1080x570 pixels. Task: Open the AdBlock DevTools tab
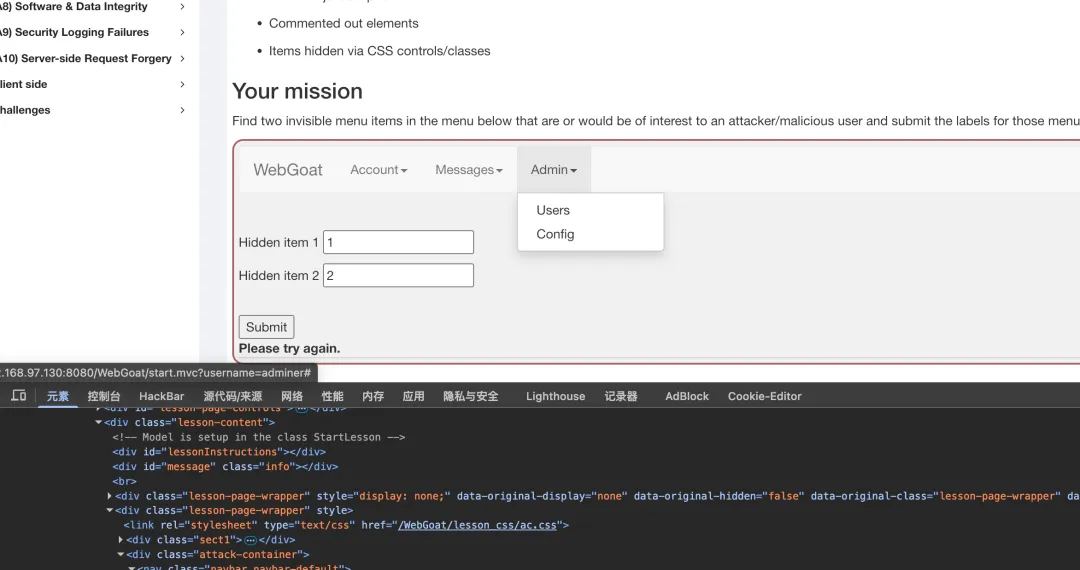click(687, 396)
